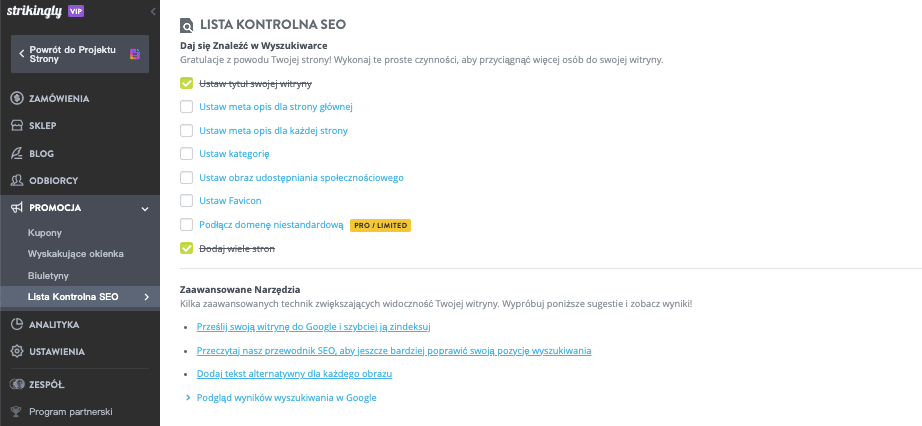Collapse the sidebar with the top arrow
The height and width of the screenshot is (426, 922).
(153, 11)
